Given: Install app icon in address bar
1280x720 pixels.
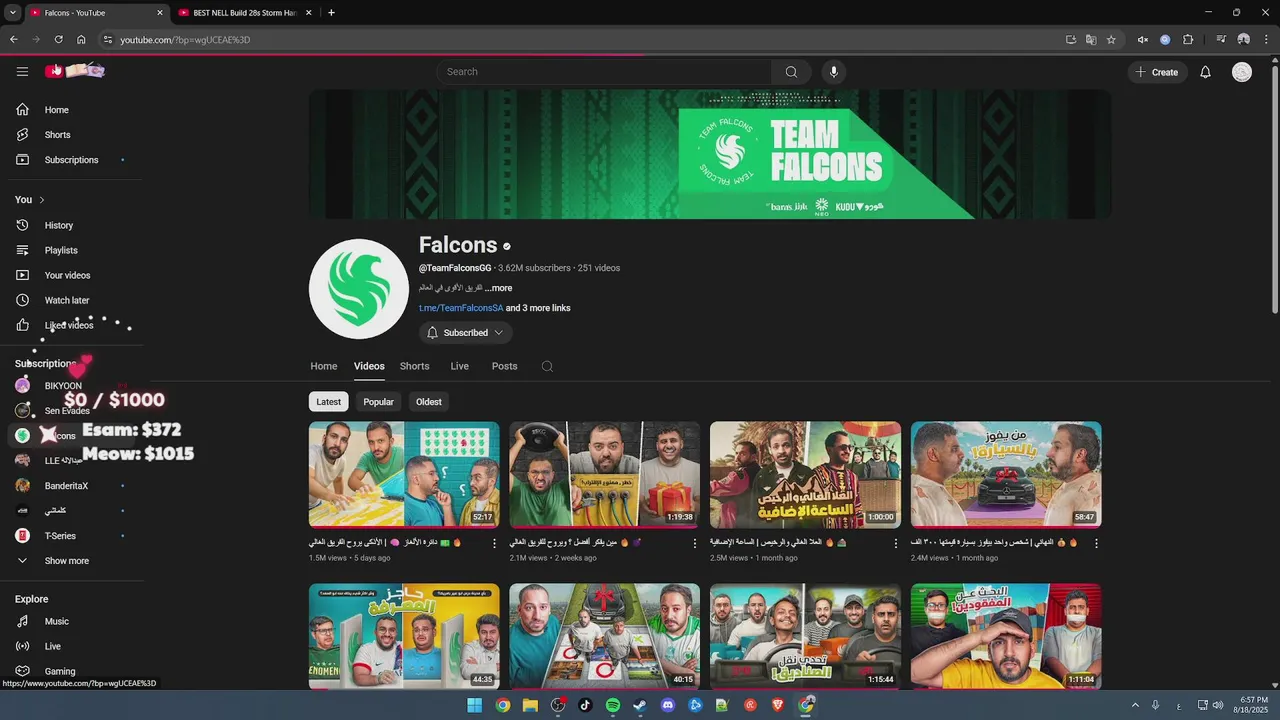Looking at the screenshot, I should coord(1071,40).
